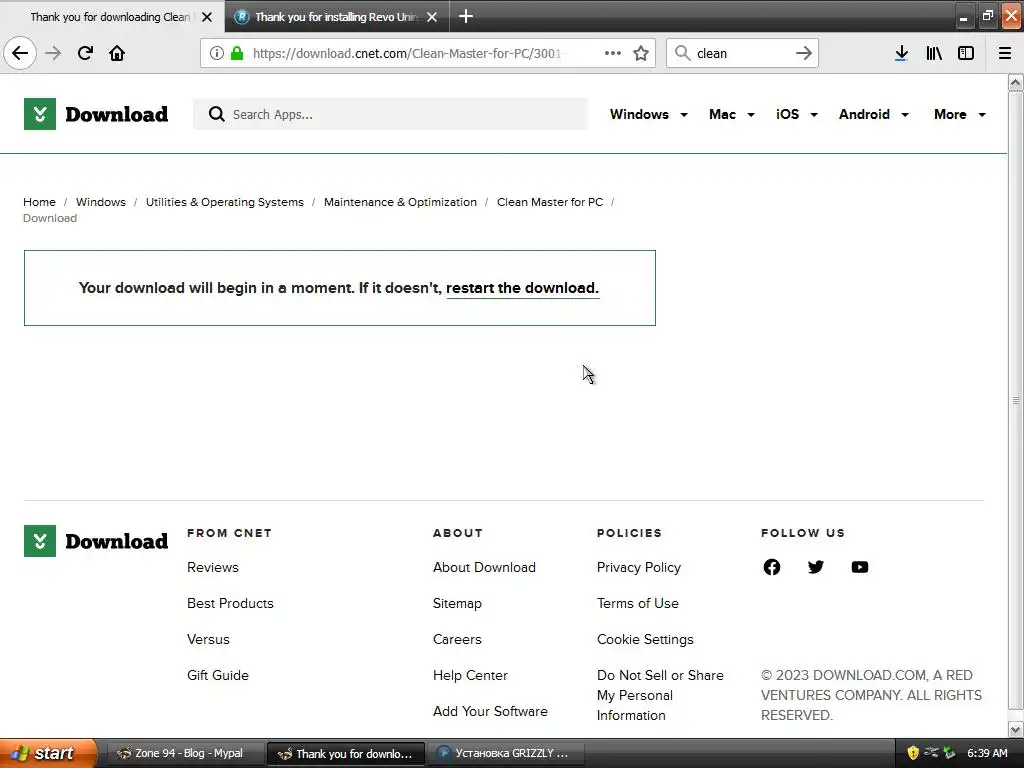The height and width of the screenshot is (768, 1024).
Task: Switch to 'Установка GRIZZLY' taskbar window
Action: pyautogui.click(x=505, y=753)
